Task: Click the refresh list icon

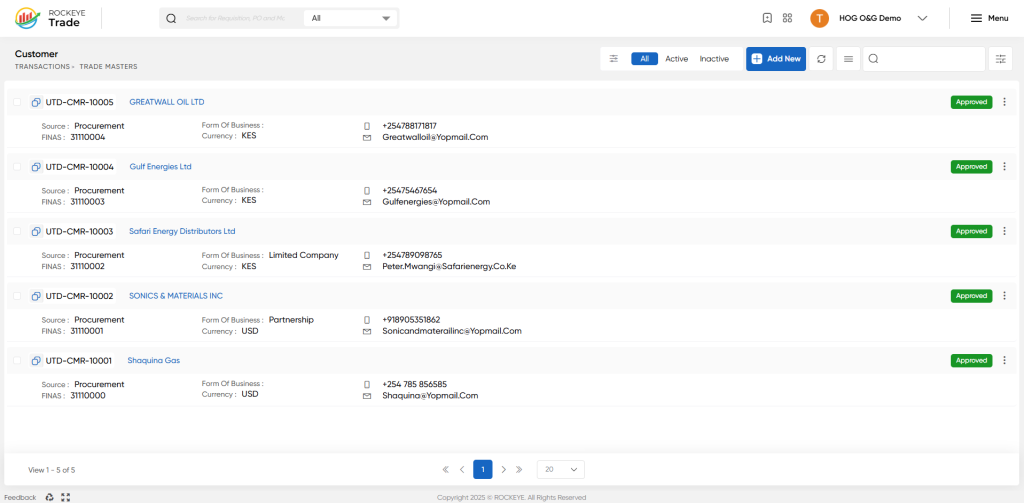Action: 821,59
